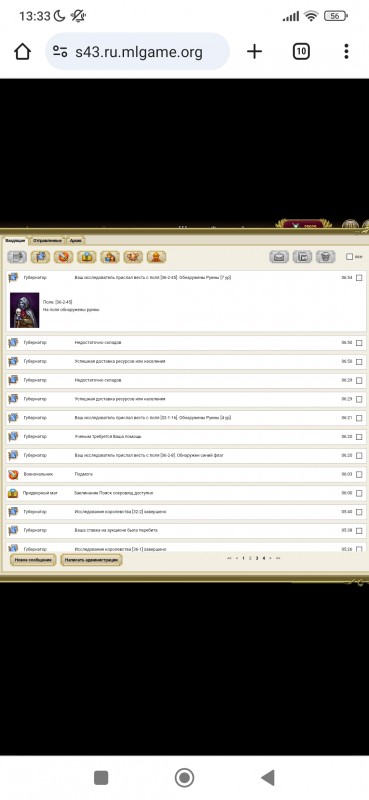Open the browser three-dot menu
This screenshot has width=369, height=800.
point(346,52)
